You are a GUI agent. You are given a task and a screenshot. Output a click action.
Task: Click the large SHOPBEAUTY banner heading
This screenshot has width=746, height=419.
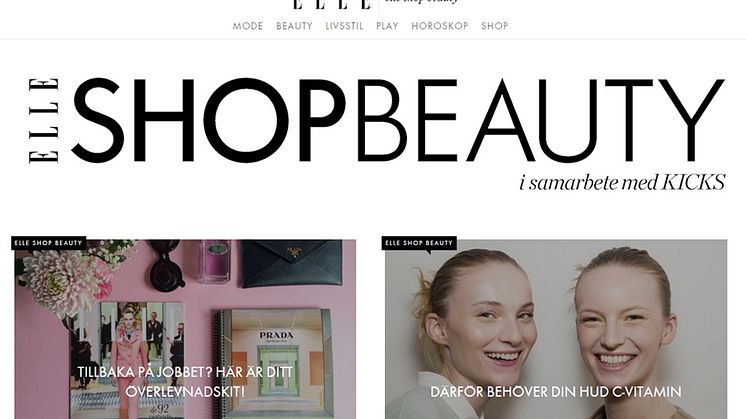coord(399,120)
